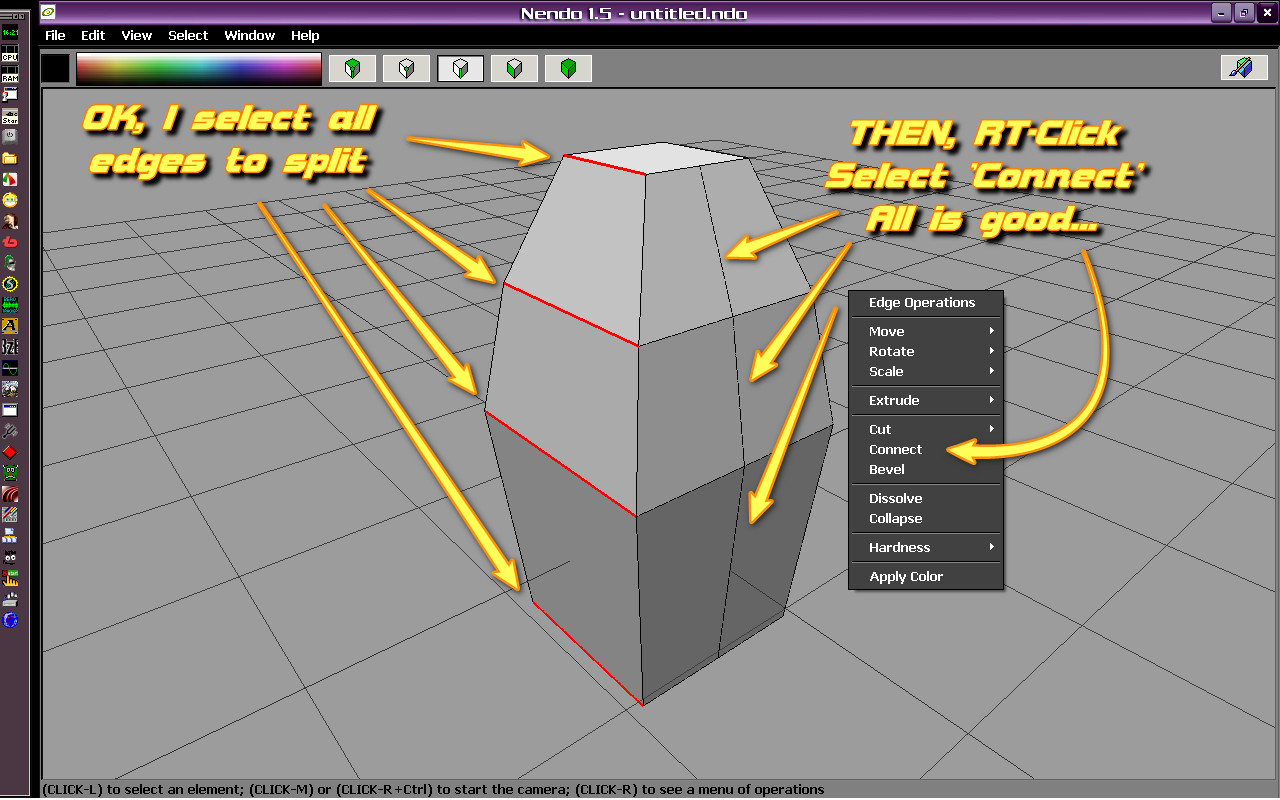The height and width of the screenshot is (800, 1280).
Task: Click the yellow folder icon in sidebar
Action: point(10,157)
